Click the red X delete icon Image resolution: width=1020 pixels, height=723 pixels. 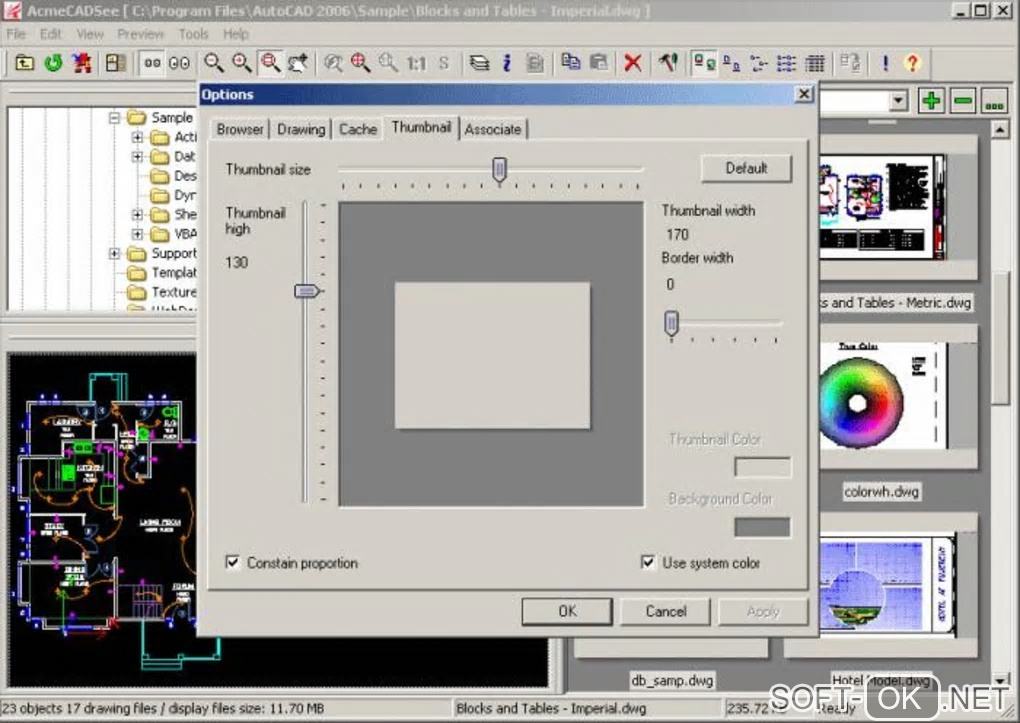(632, 63)
